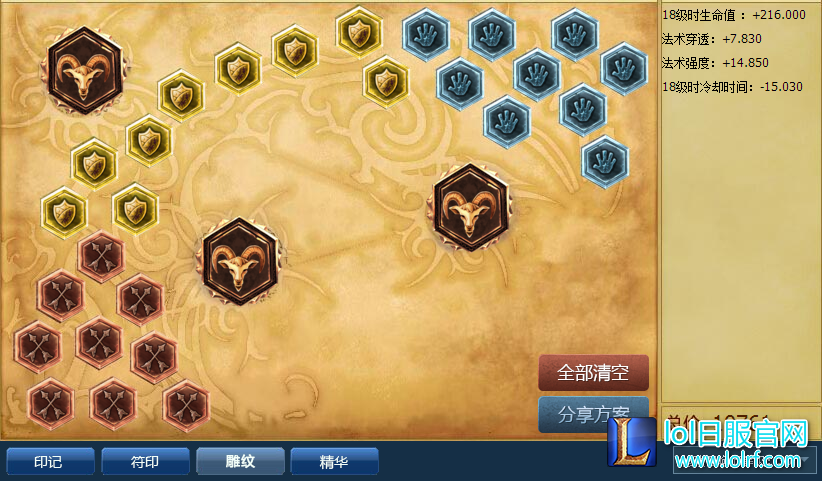Viewport: 823px width, 481px height.
Task: Select the top-left ram quintessence slot
Action: coord(85,70)
